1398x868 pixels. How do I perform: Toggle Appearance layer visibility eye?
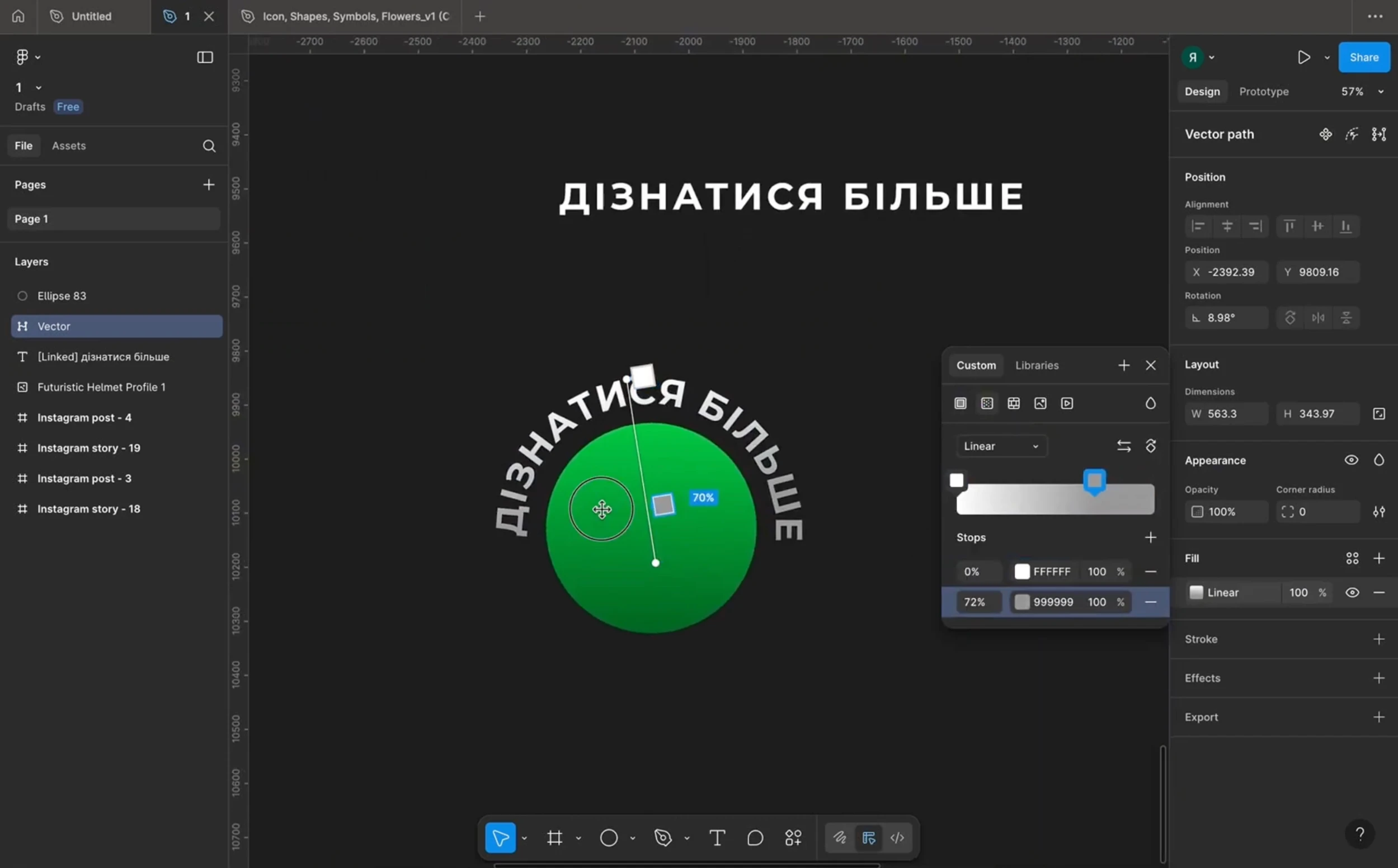[1352, 460]
